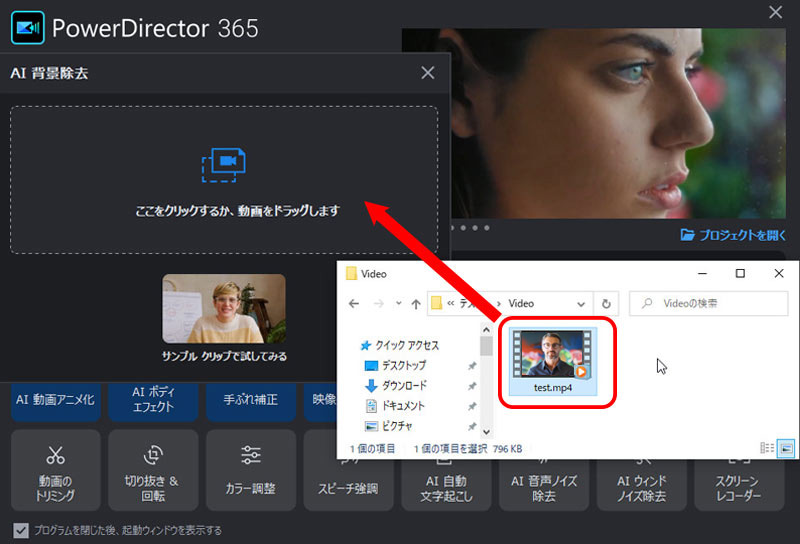Click サンプル クリップで試してみる link
800x544 pixels.
click(x=224, y=356)
